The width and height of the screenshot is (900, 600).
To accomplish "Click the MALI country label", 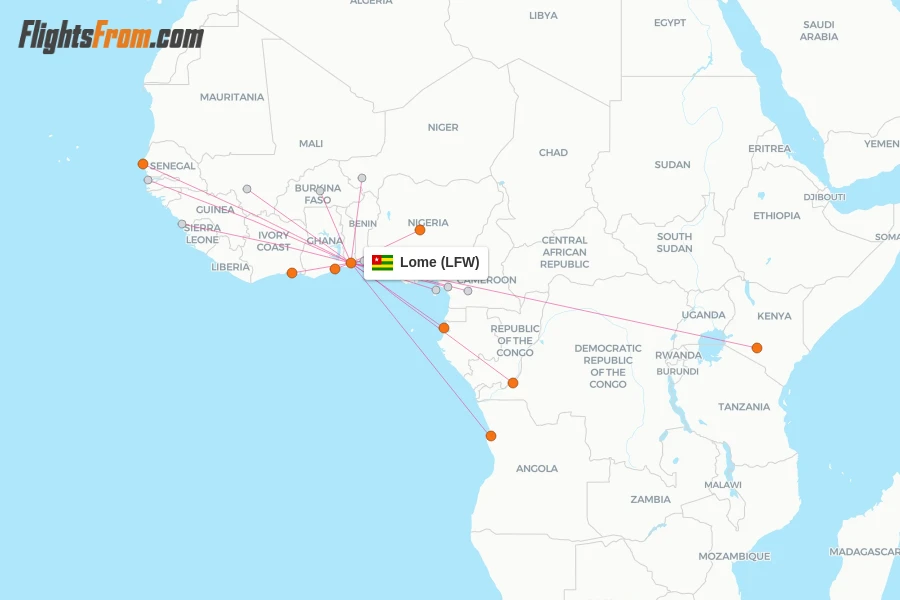I will click(x=311, y=144).
